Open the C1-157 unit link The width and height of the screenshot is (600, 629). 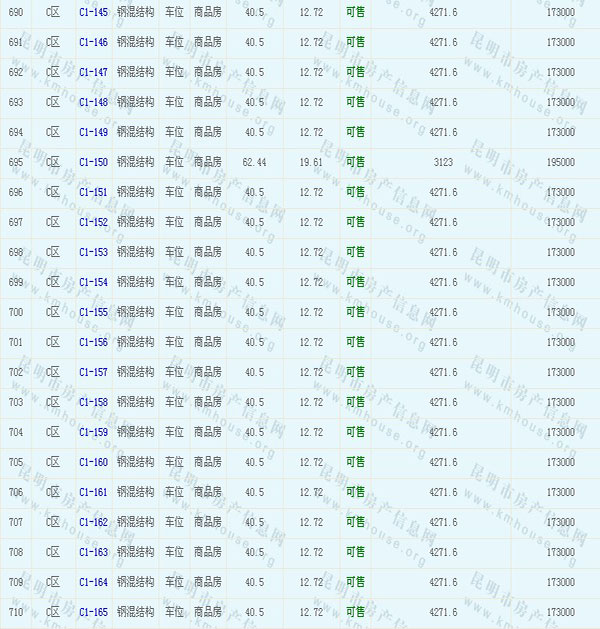pos(93,373)
